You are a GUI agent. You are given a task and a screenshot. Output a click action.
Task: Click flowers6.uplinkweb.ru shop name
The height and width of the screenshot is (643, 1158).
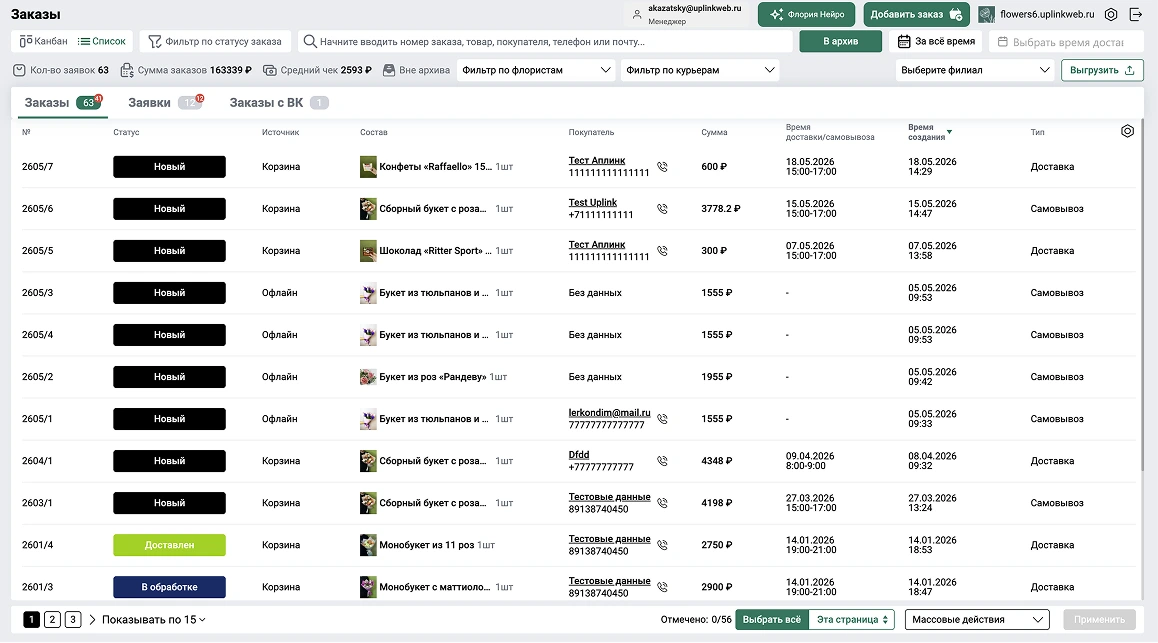[1047, 14]
